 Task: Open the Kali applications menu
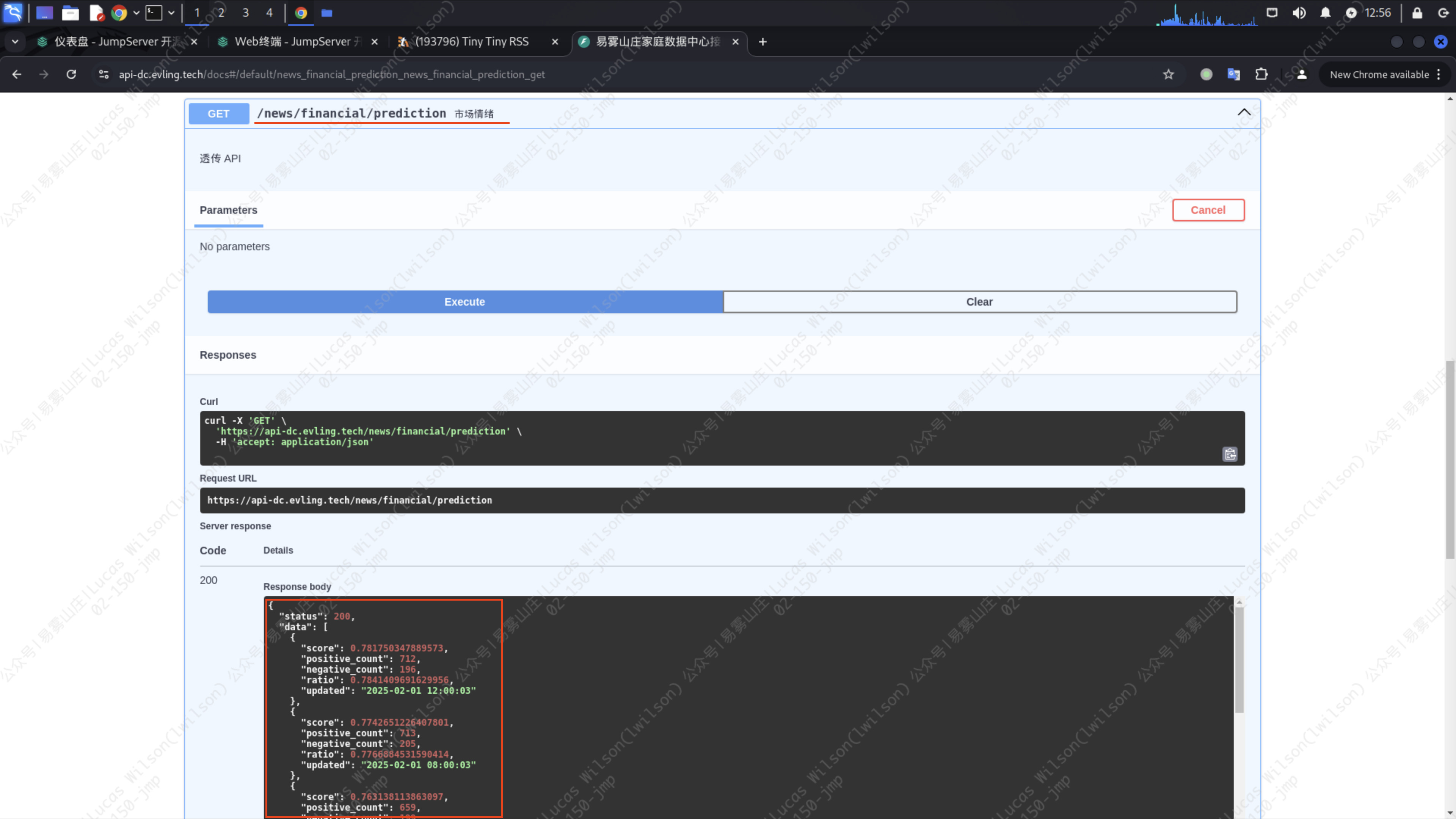click(x=13, y=13)
